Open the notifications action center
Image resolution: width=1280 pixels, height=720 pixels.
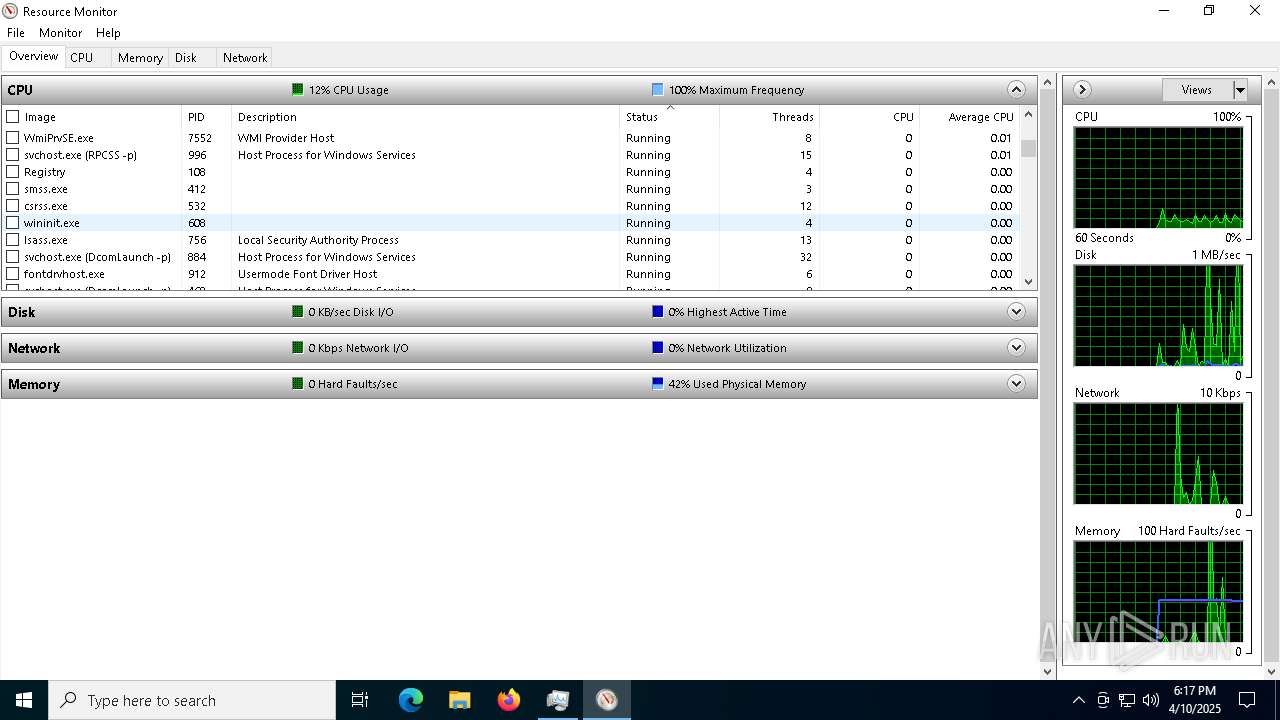(1247, 700)
